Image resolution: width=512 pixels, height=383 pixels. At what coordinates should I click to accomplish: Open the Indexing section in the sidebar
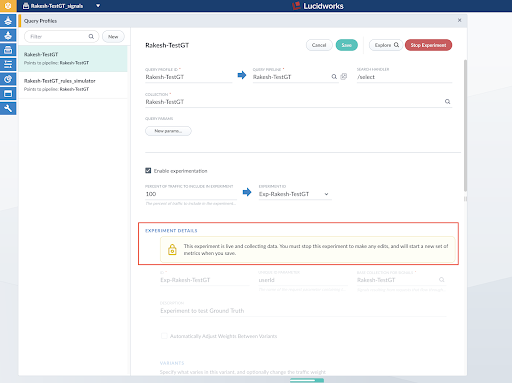click(8, 21)
